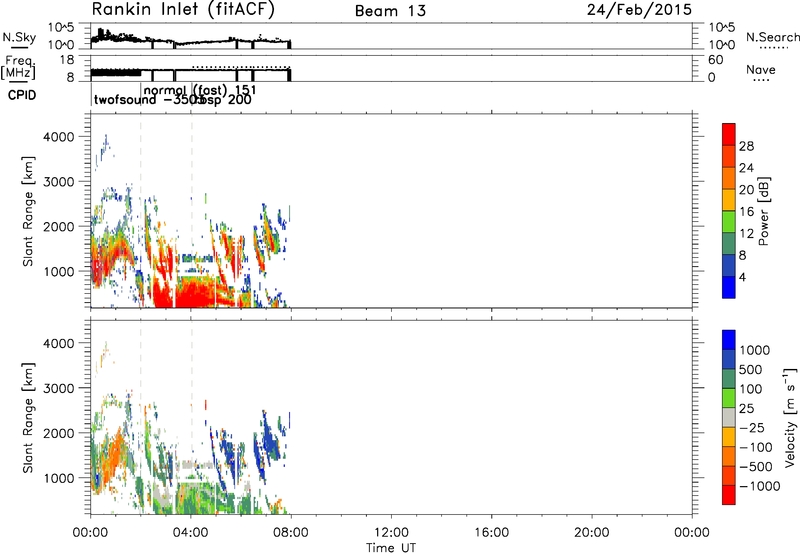Pick the orange 20–24 dB power colorbar segment
Screen dimensions: 800x554
pos(729,179)
